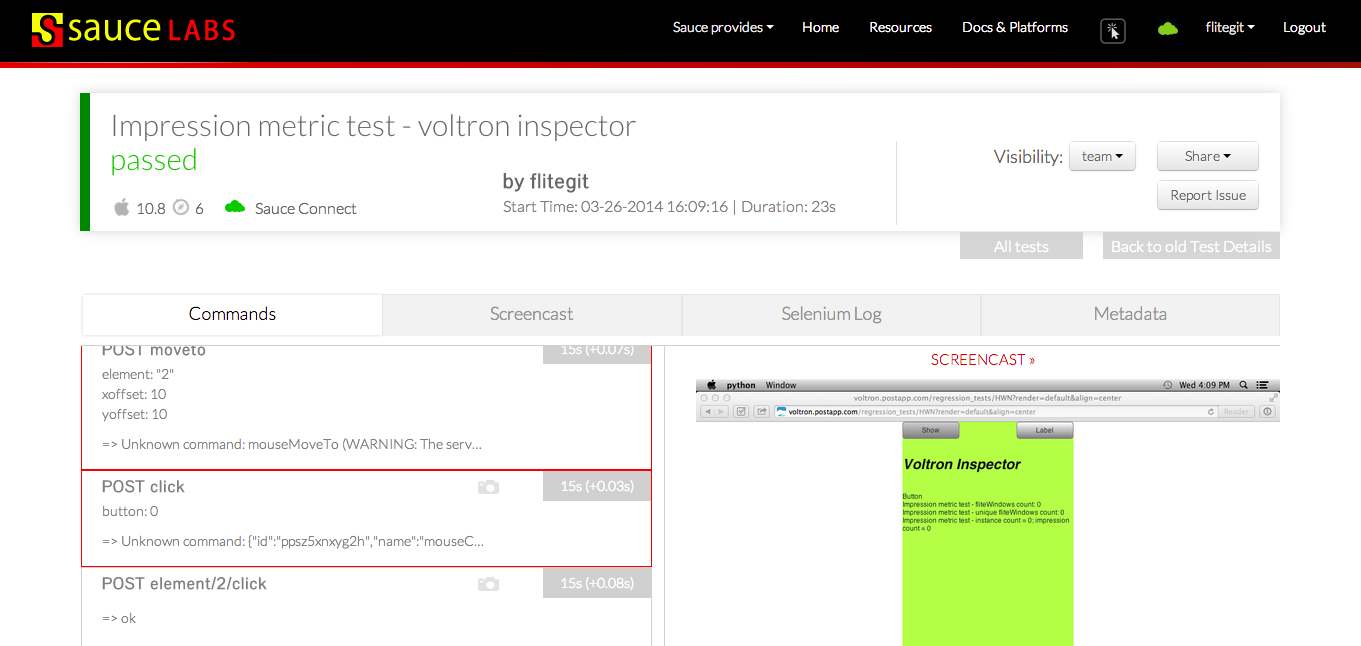Click the Safari browser icon beside 6

pyautogui.click(x=181, y=207)
